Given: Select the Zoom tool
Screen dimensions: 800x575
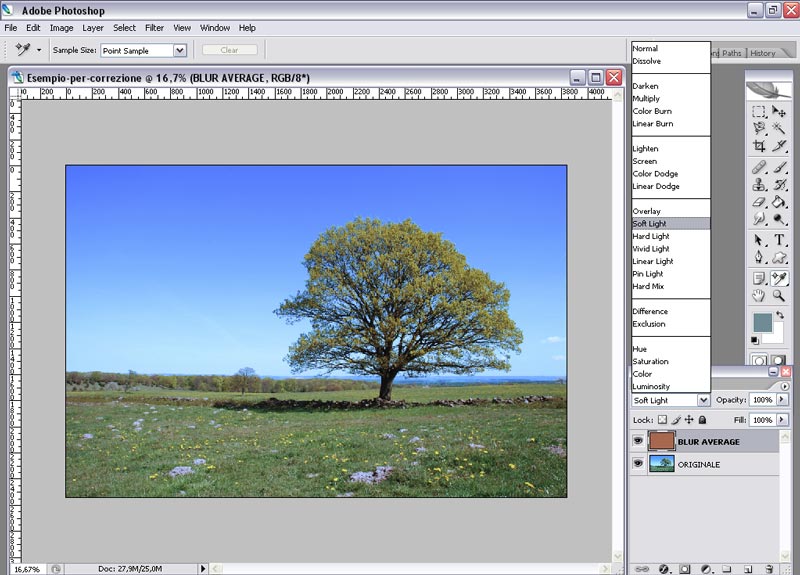Looking at the screenshot, I should point(779,296).
